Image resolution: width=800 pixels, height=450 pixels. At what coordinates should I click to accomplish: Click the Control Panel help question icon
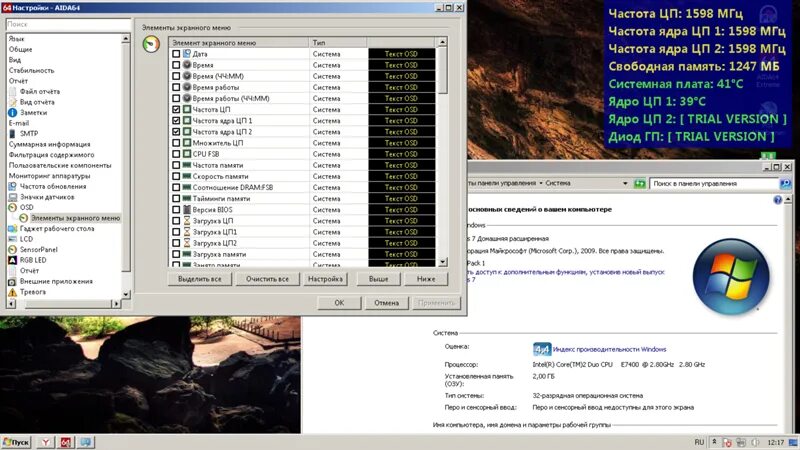pos(778,200)
